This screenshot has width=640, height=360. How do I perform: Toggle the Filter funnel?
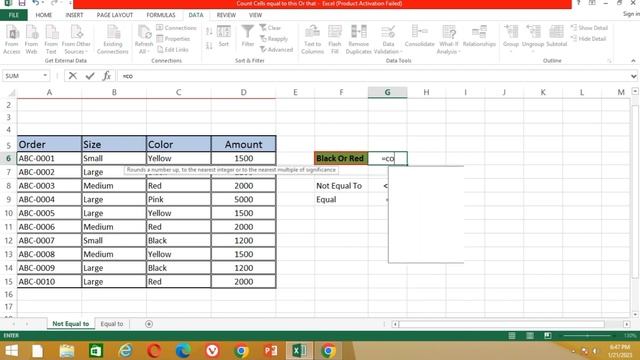pos(247,36)
